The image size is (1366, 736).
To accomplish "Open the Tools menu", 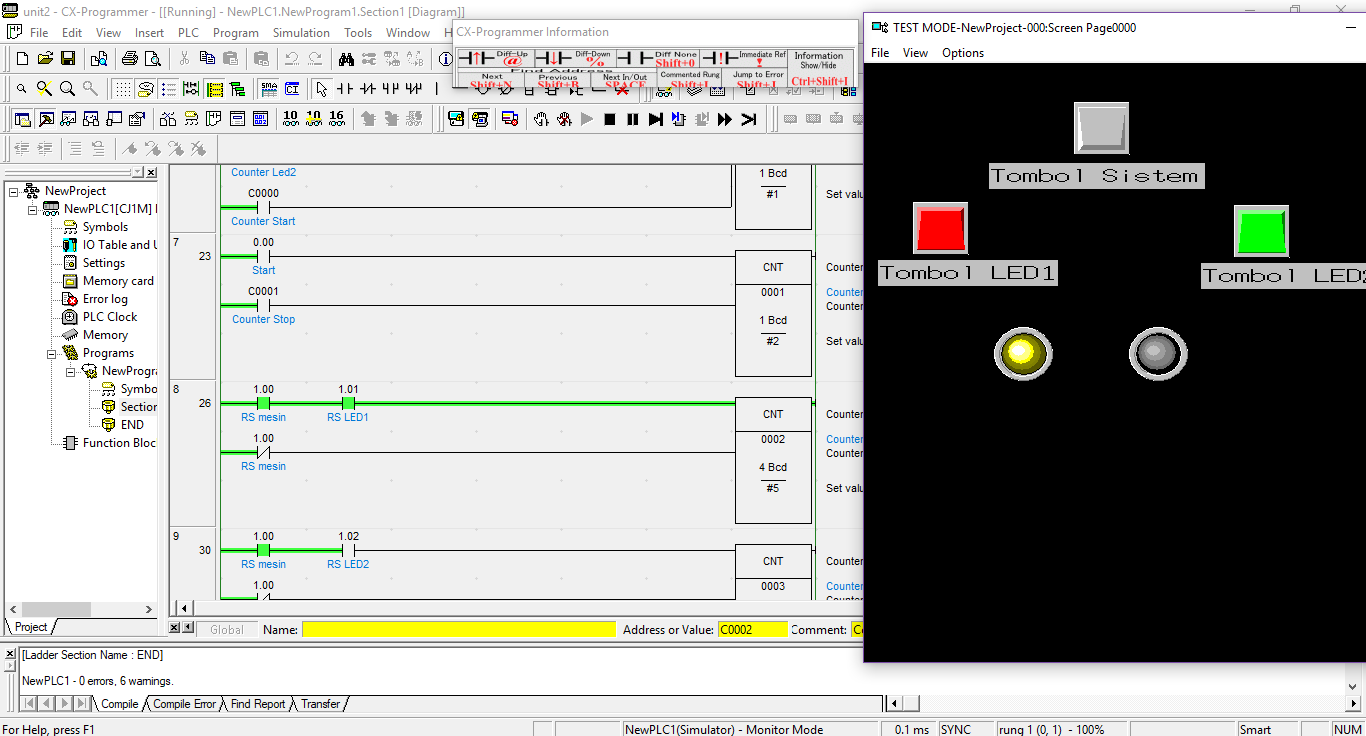I will coord(358,33).
